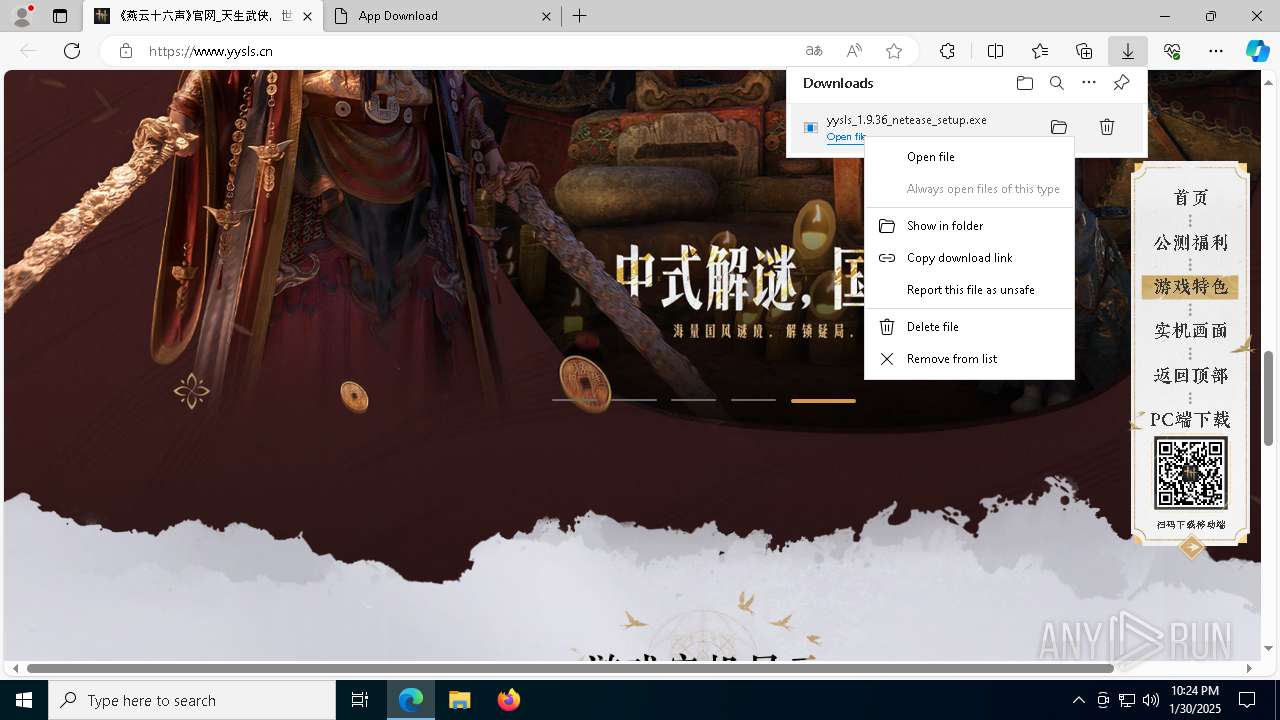Show yysls setup file in folder icon
Viewport: 1280px width, 720px height.
coord(1059,127)
